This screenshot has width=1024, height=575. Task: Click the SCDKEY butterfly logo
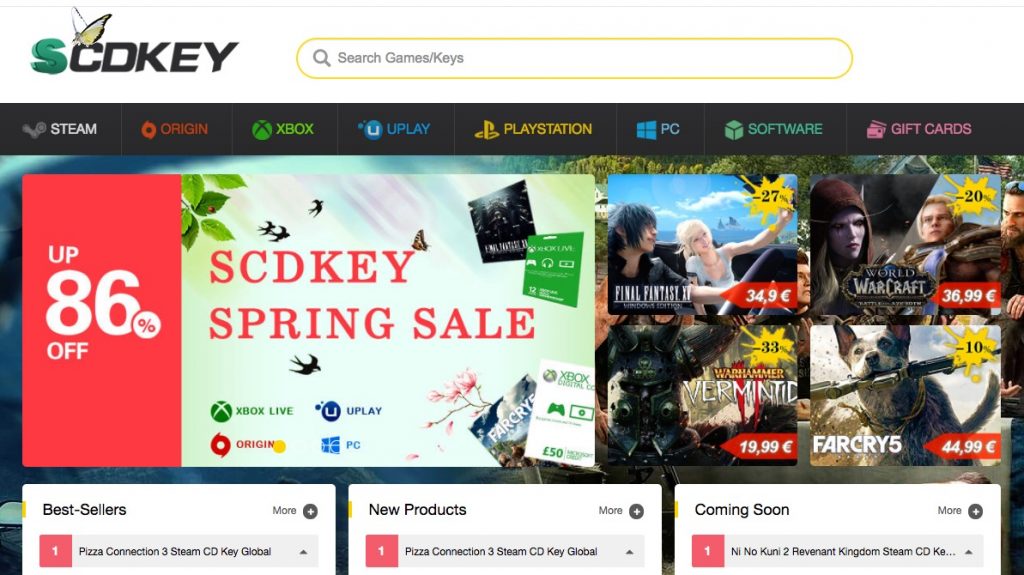click(x=134, y=43)
